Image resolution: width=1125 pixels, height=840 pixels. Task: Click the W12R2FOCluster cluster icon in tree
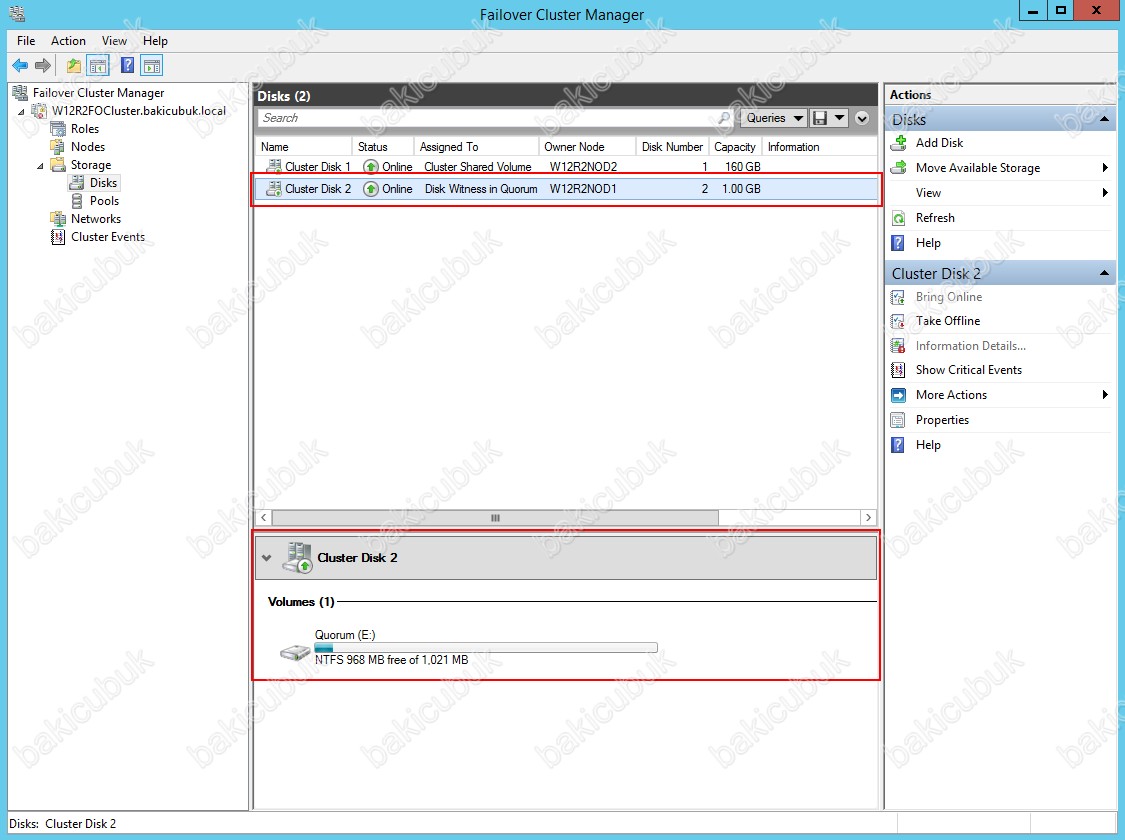39,110
